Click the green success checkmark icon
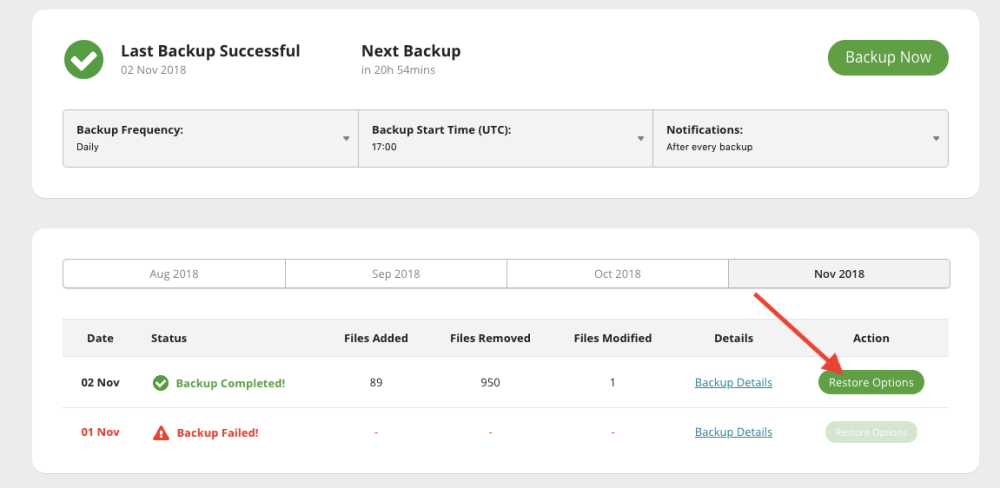The image size is (1000, 488). [84, 59]
